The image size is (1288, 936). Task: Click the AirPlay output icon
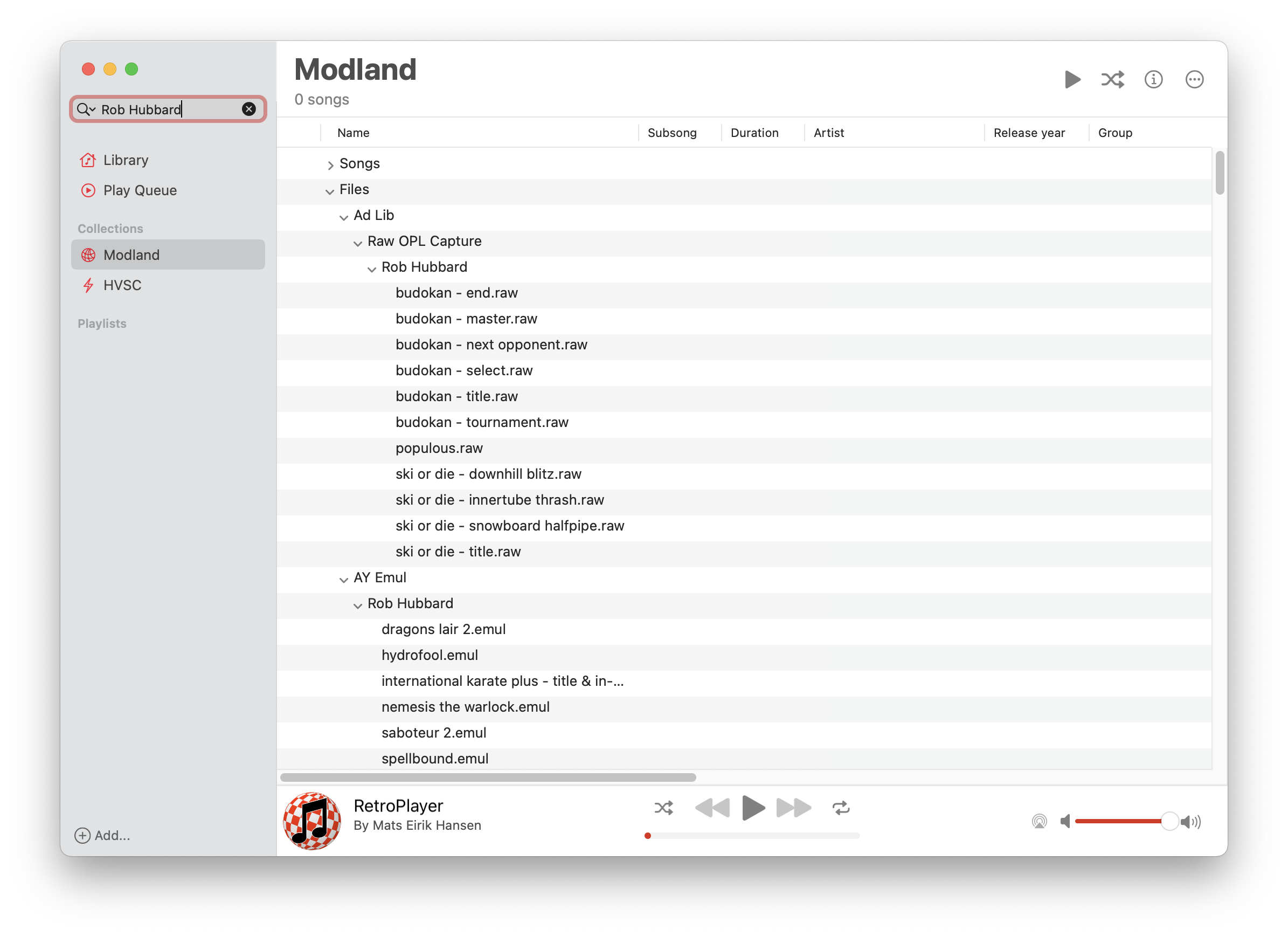[x=1038, y=821]
